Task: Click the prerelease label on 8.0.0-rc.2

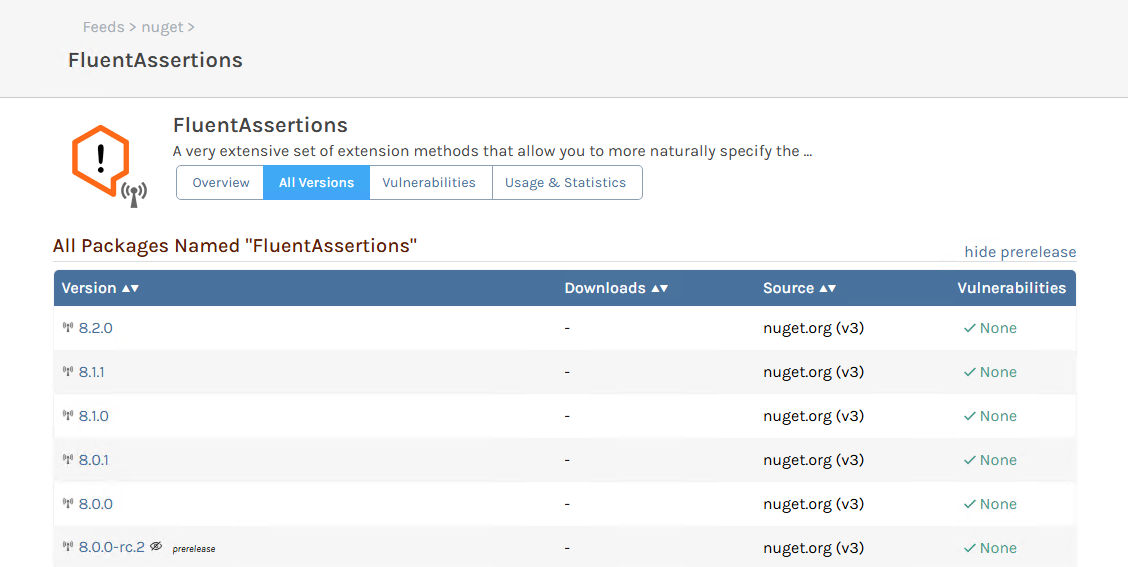Action: point(194,549)
